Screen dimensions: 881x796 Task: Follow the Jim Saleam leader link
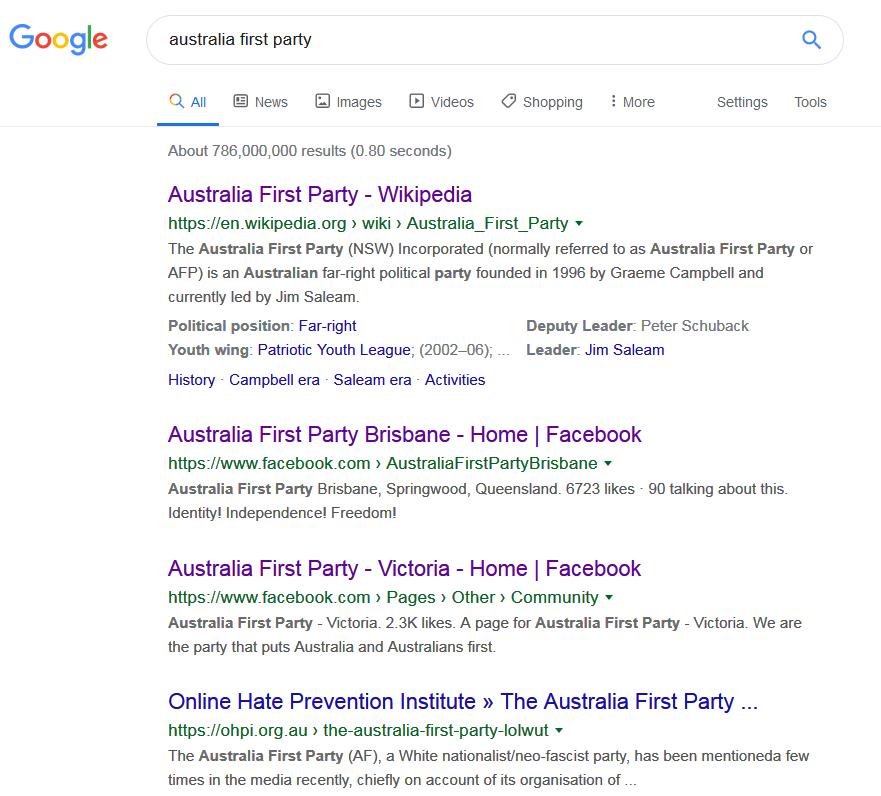pyautogui.click(x=624, y=350)
